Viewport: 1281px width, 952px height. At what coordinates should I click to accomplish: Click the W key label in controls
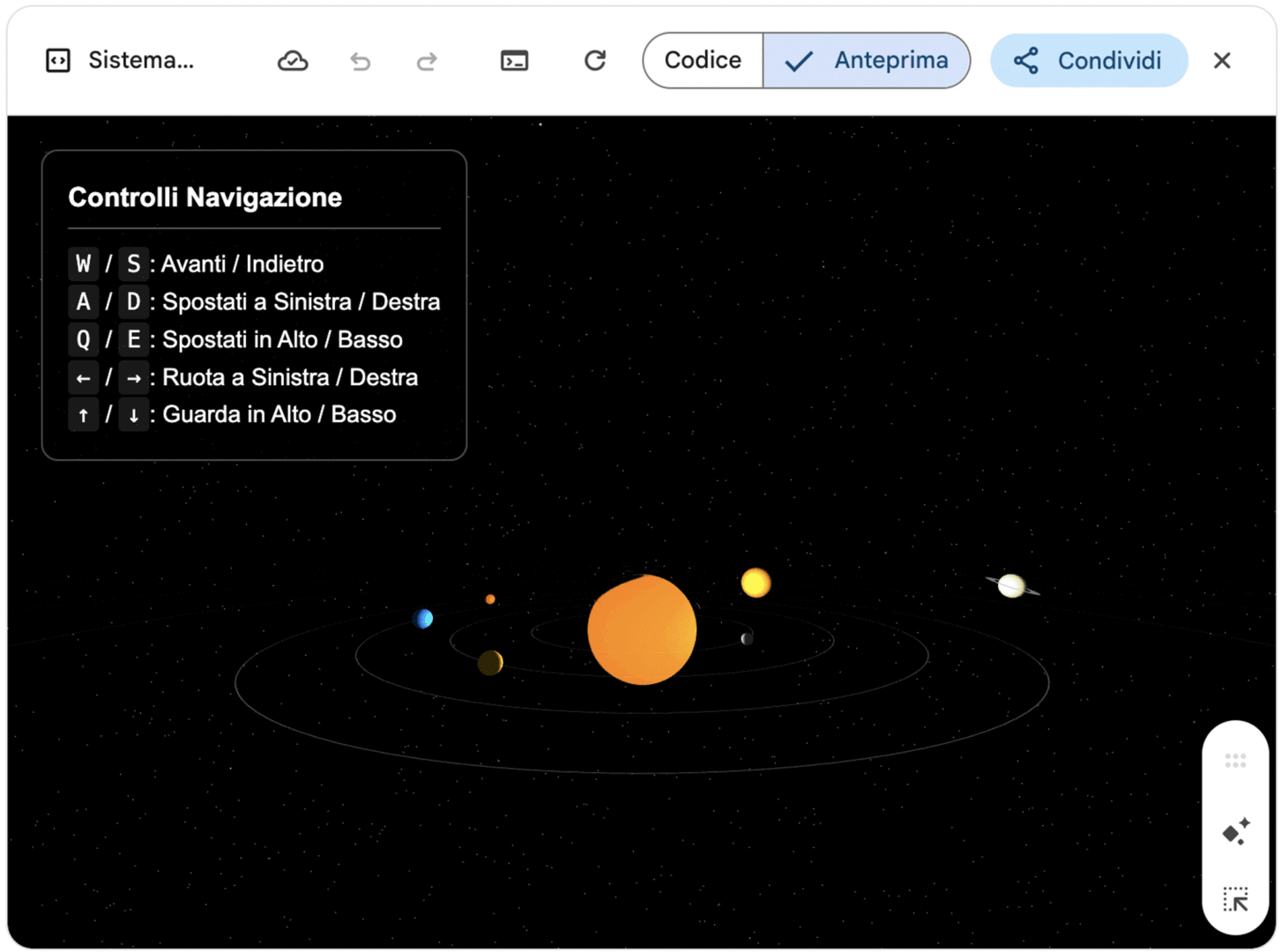pyautogui.click(x=83, y=264)
